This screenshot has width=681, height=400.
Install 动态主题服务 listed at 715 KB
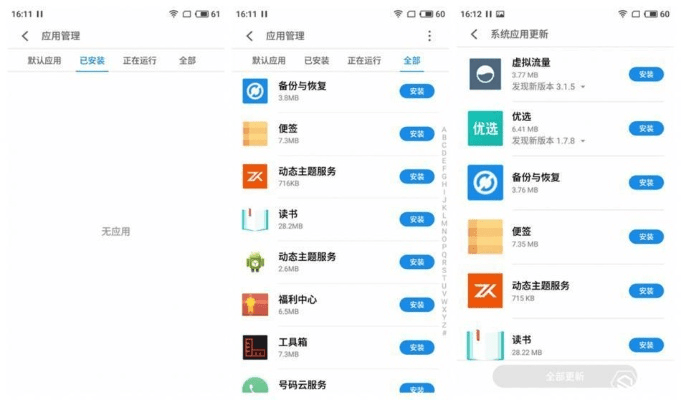pos(646,291)
